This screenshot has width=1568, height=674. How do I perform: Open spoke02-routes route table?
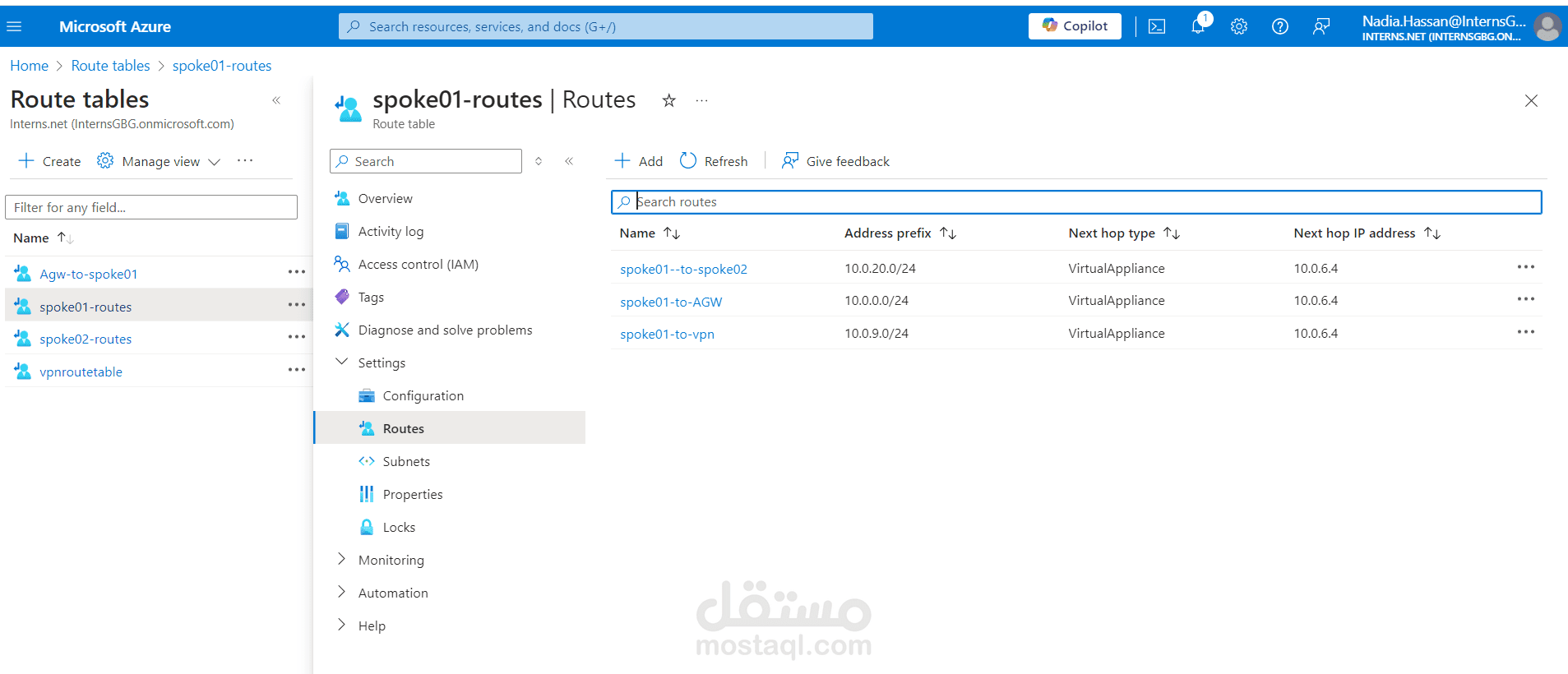[x=86, y=339]
